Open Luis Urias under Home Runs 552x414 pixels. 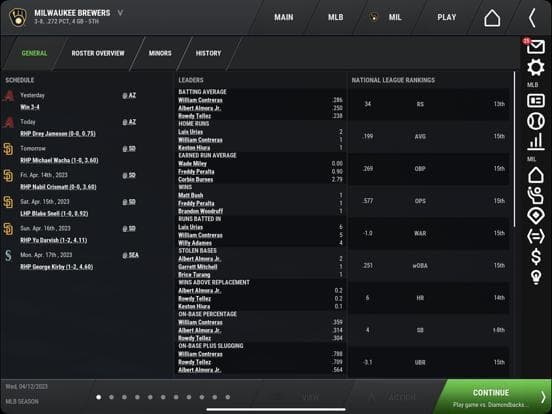pyautogui.click(x=190, y=132)
